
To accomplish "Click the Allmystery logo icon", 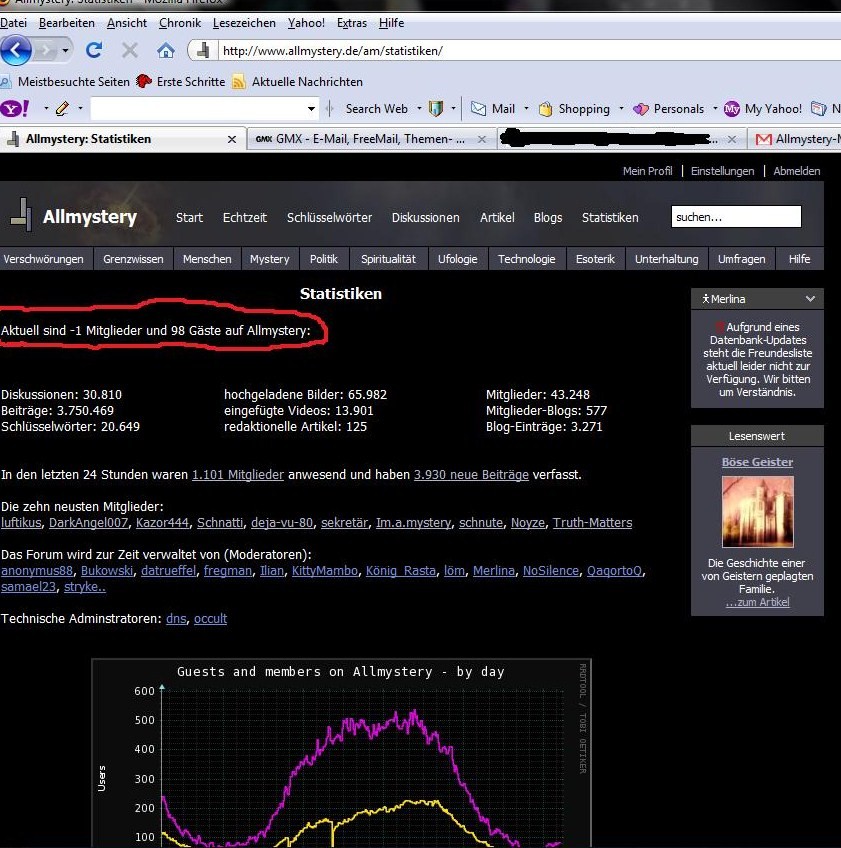I will click(x=21, y=215).
